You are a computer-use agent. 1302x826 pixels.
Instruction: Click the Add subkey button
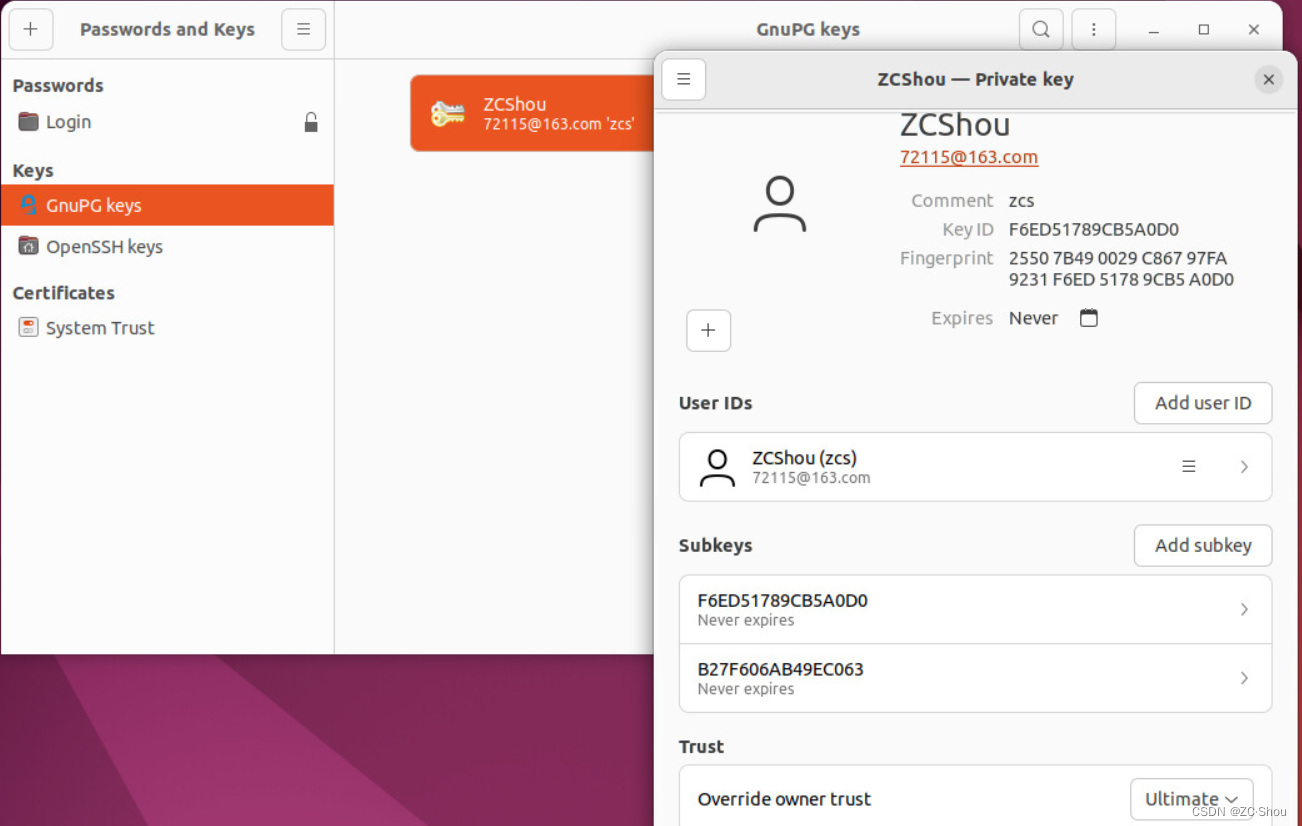pyautogui.click(x=1203, y=545)
